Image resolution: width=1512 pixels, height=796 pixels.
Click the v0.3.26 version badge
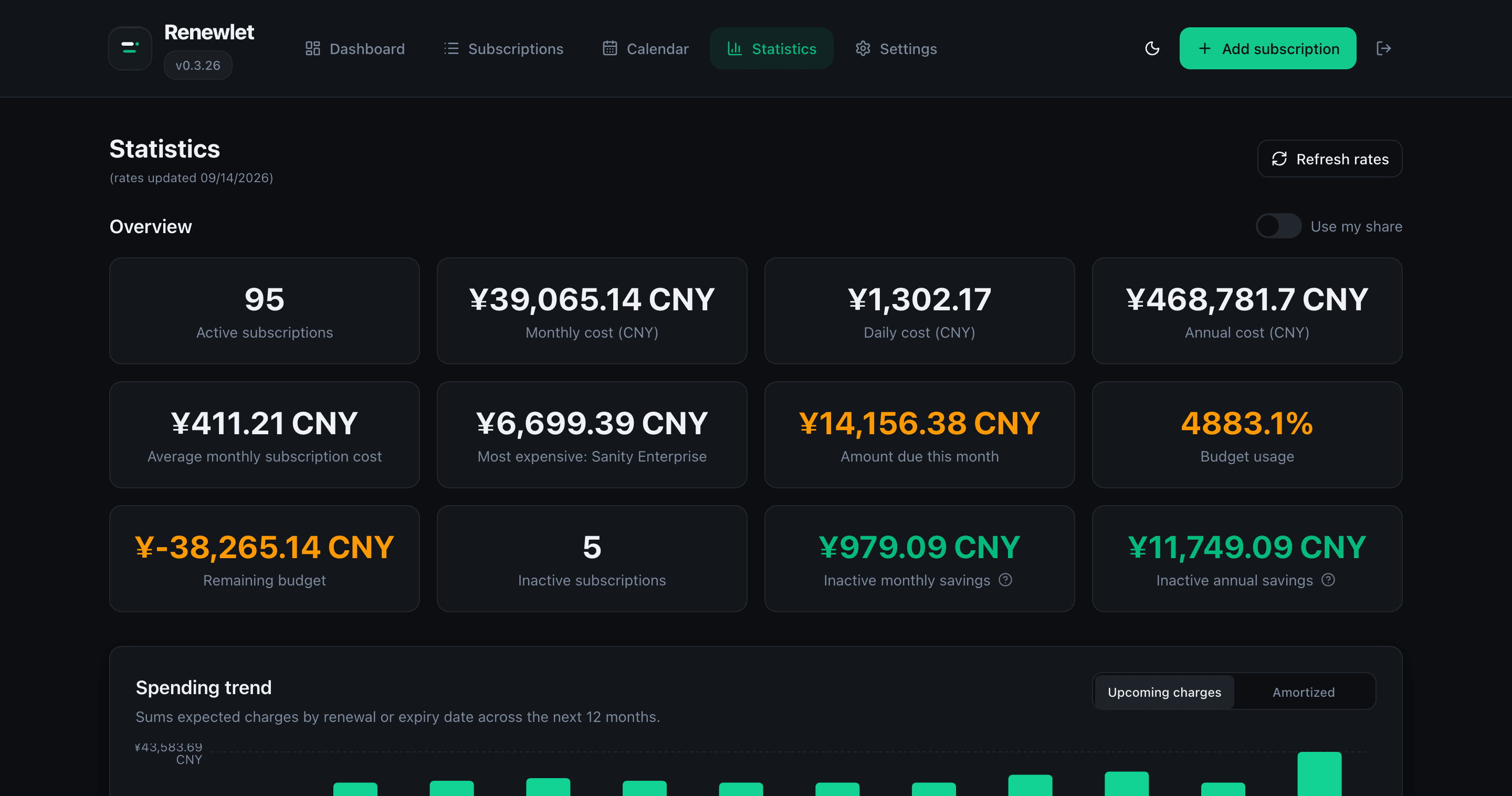pos(198,65)
